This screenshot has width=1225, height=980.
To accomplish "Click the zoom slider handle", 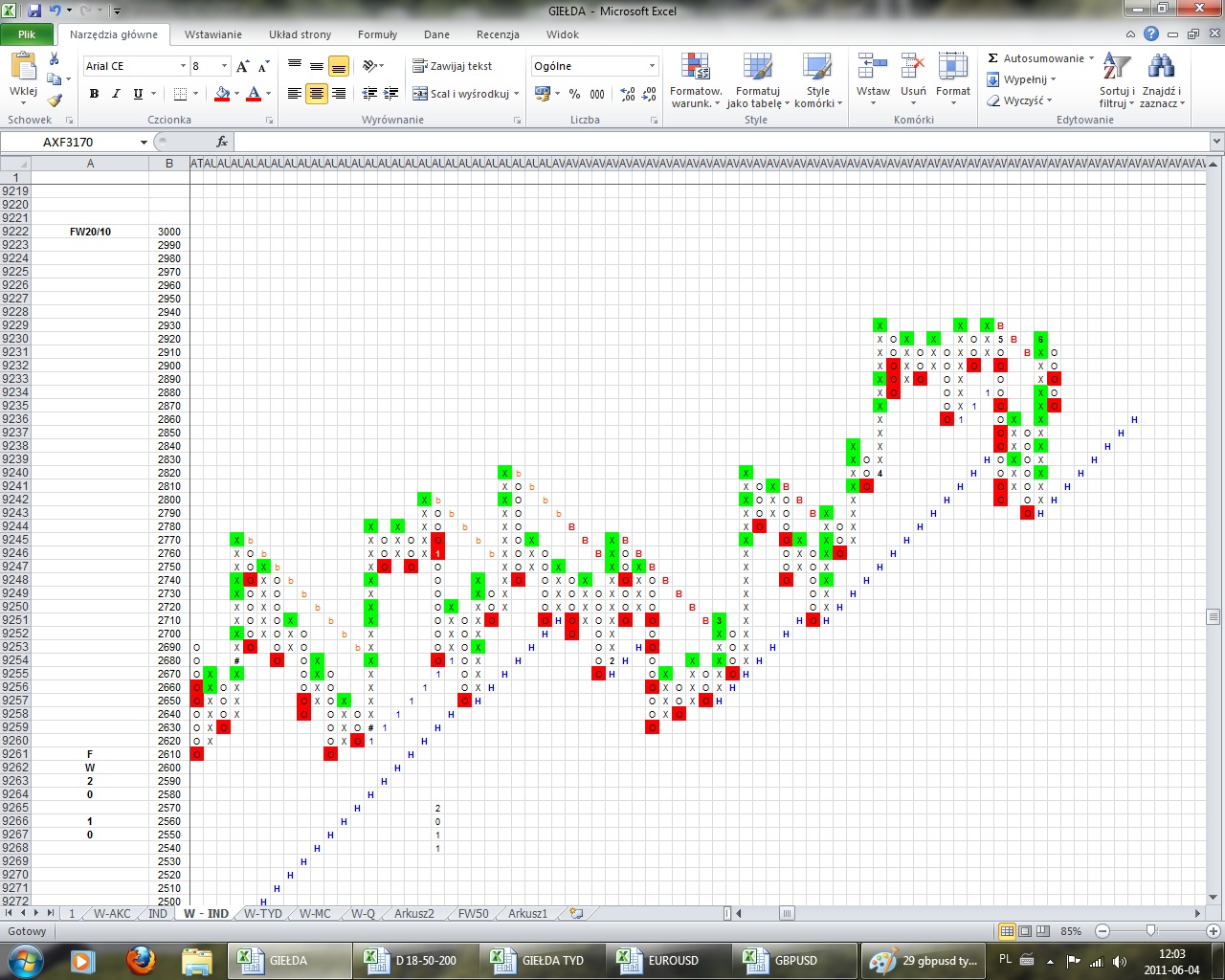I will point(1151,931).
